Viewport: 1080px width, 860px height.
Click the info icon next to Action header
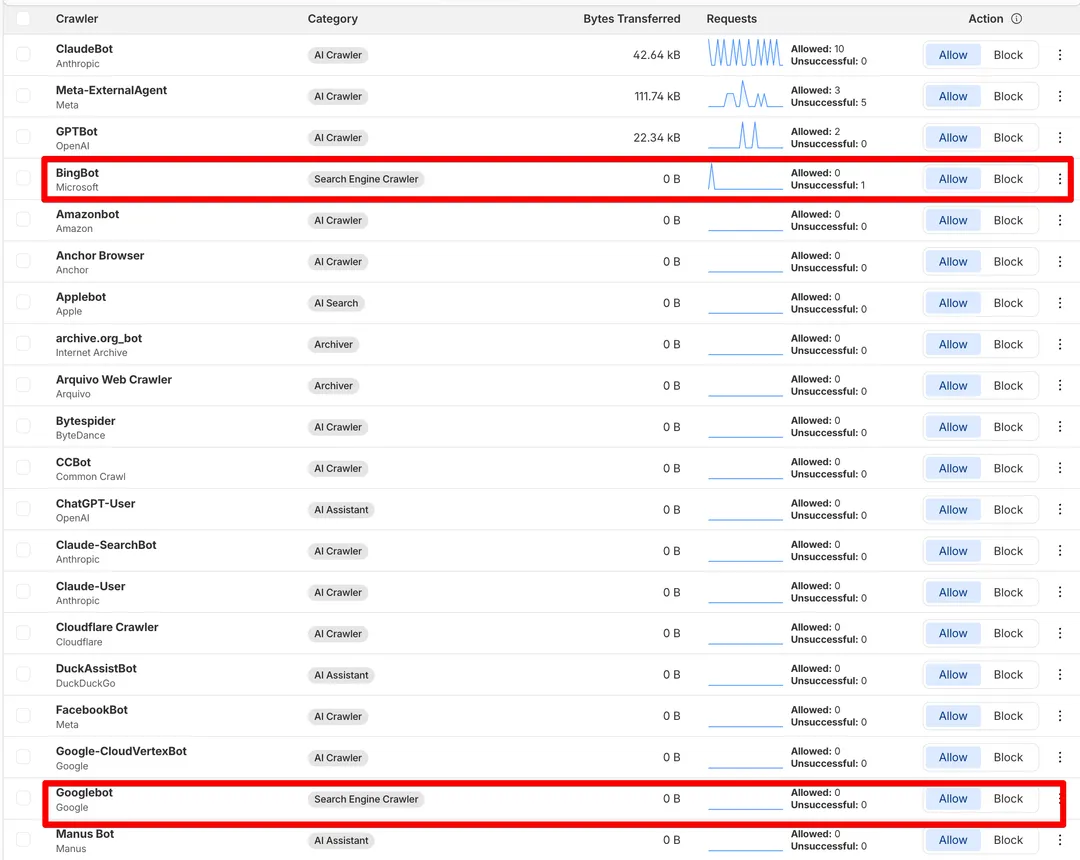1016,19
